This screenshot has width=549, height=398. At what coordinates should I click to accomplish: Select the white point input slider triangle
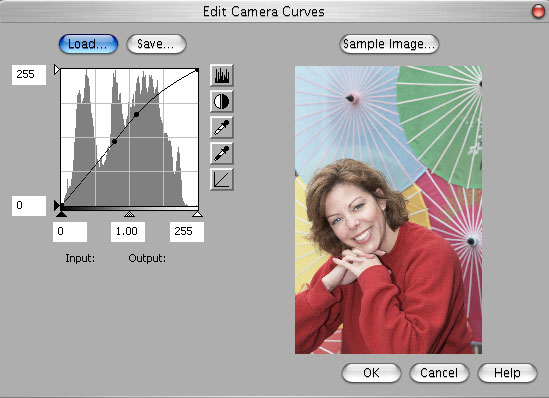point(197,214)
